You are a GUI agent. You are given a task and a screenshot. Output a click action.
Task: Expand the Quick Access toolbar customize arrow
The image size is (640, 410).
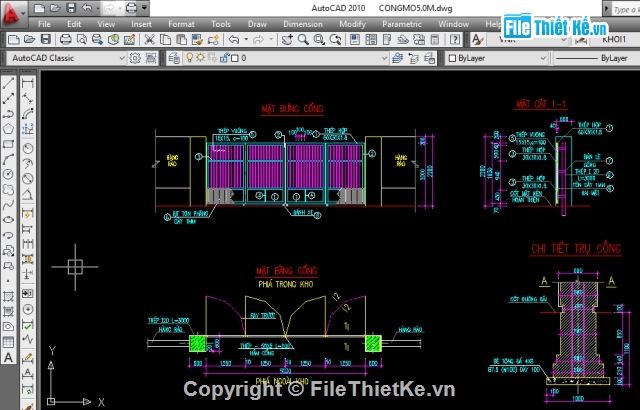[x=144, y=8]
